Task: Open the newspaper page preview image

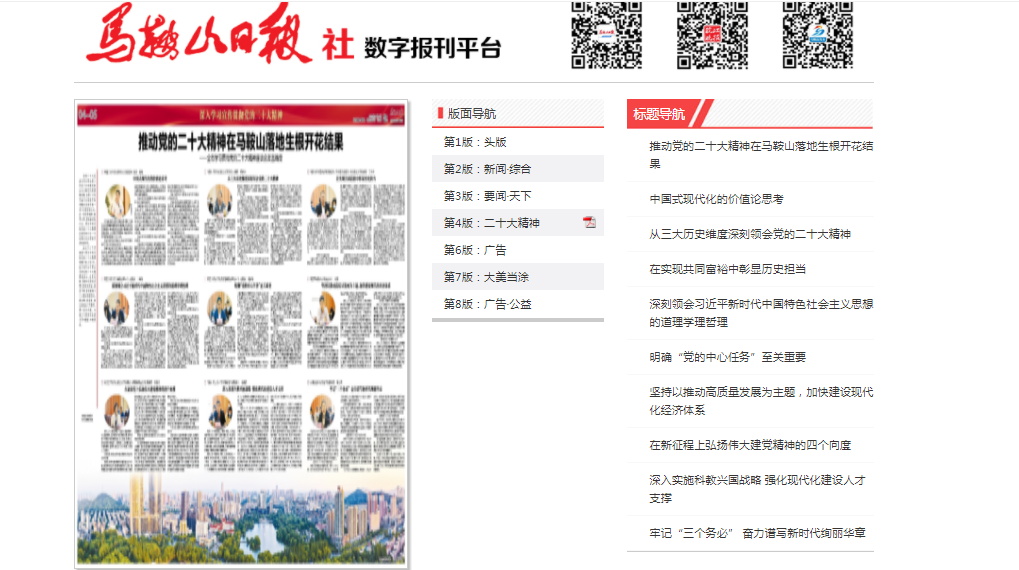Action: pyautogui.click(x=241, y=333)
